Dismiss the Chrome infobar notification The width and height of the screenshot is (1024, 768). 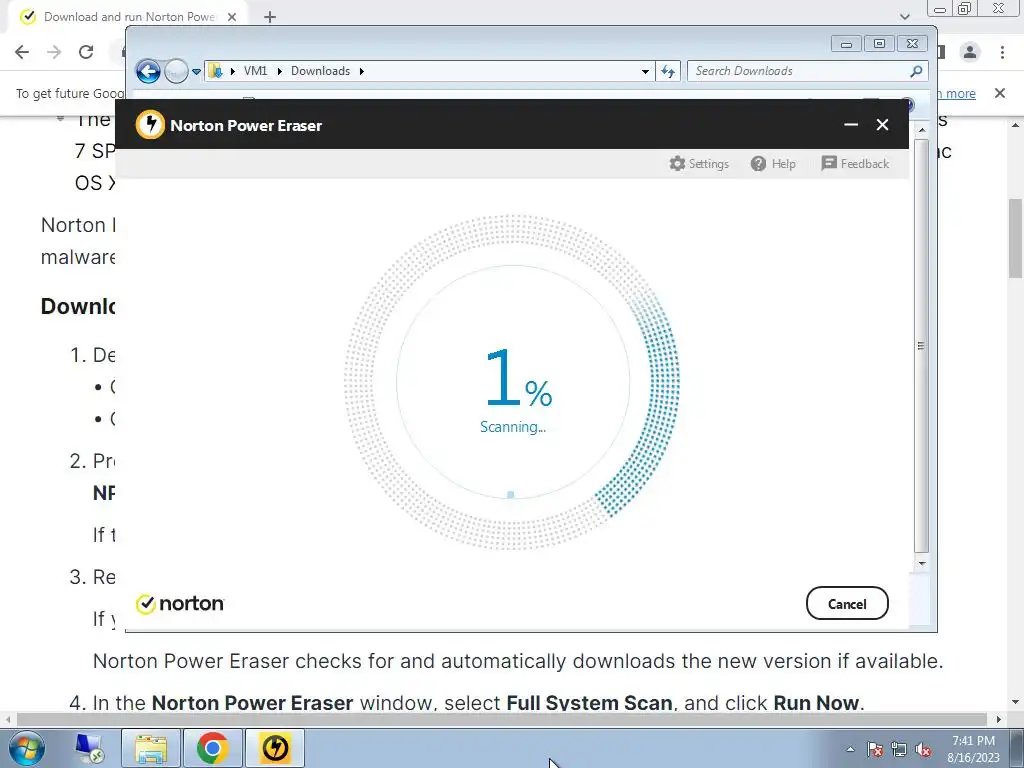[1000, 93]
